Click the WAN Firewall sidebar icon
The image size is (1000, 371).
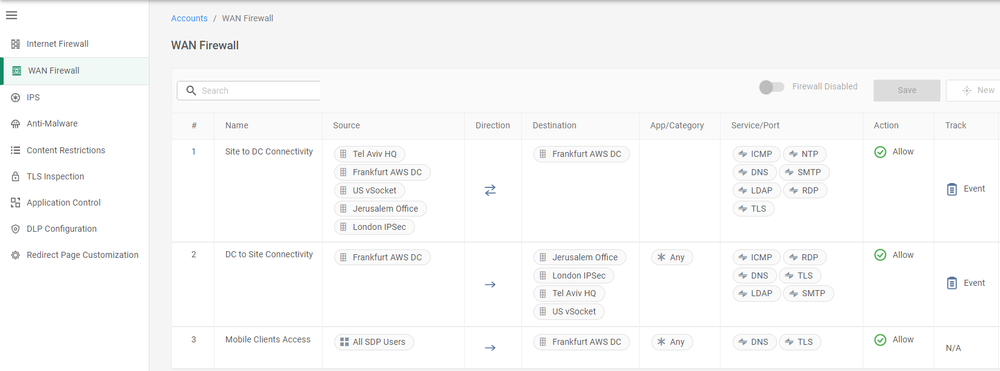tap(17, 71)
